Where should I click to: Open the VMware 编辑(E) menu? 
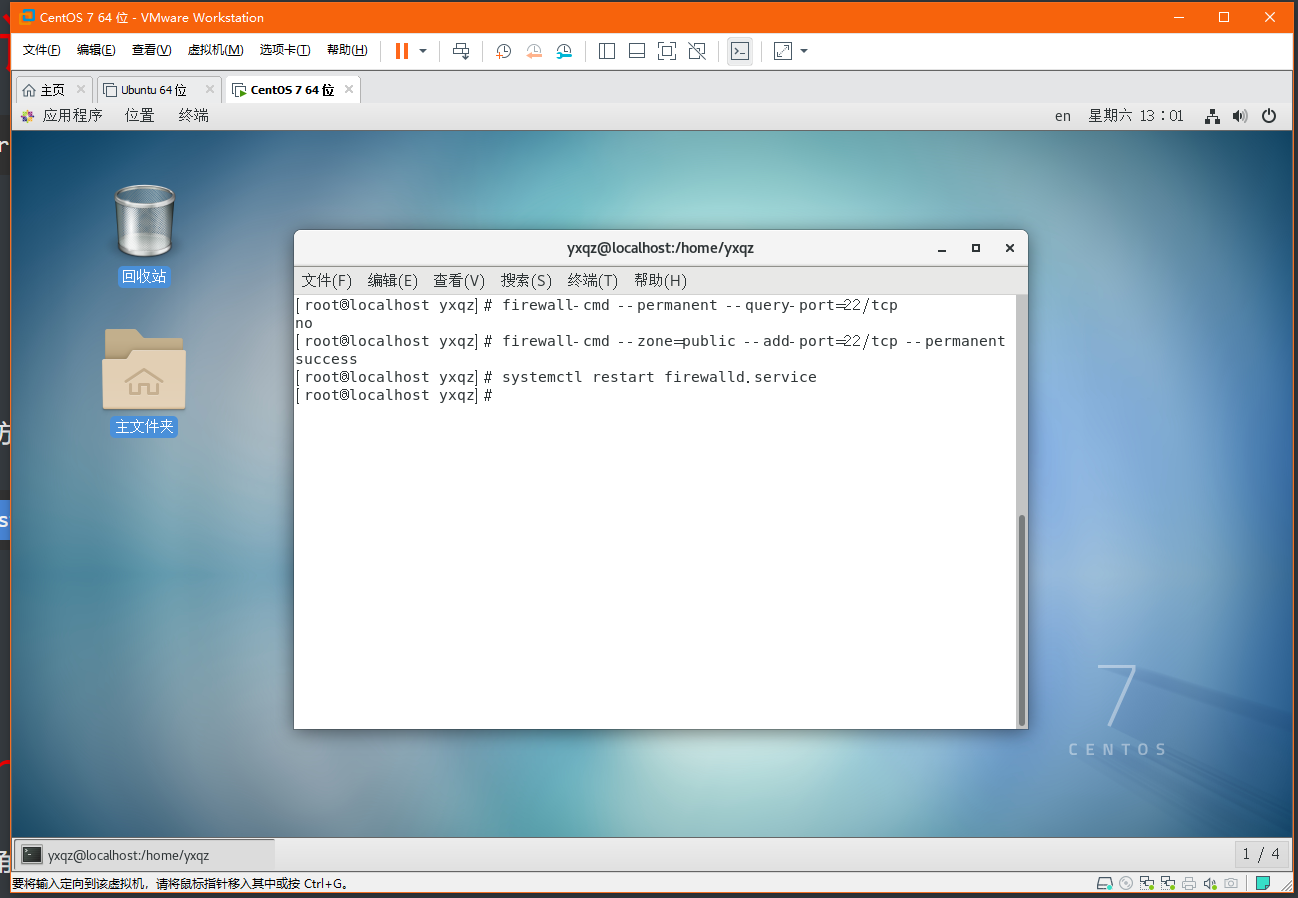tap(96, 50)
